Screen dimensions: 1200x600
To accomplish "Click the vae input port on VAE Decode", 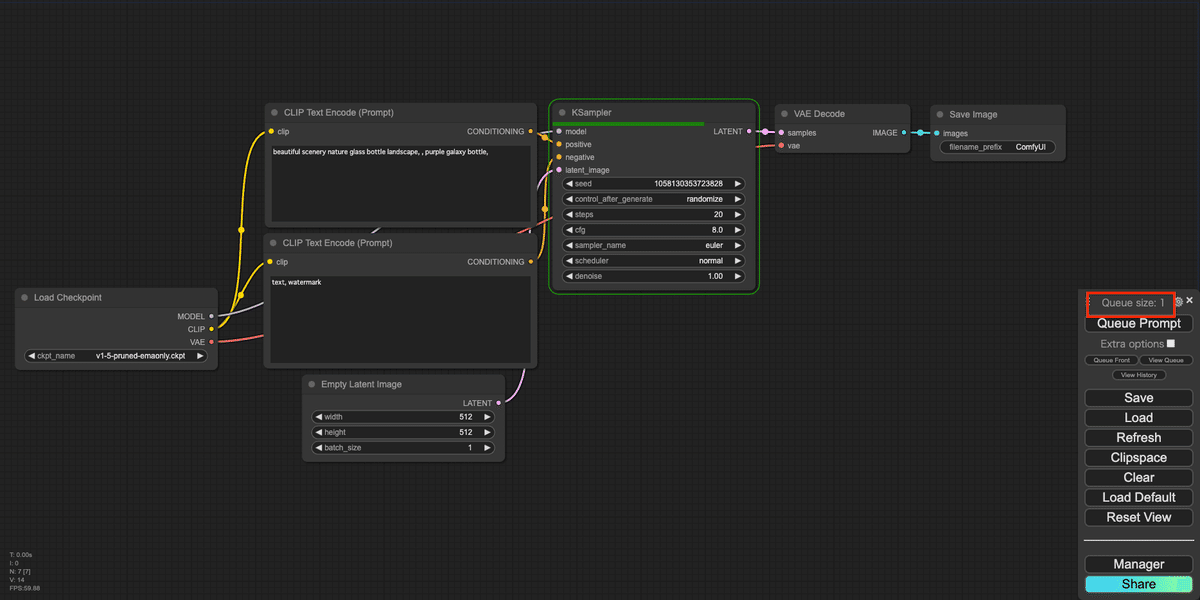I will click(x=781, y=145).
